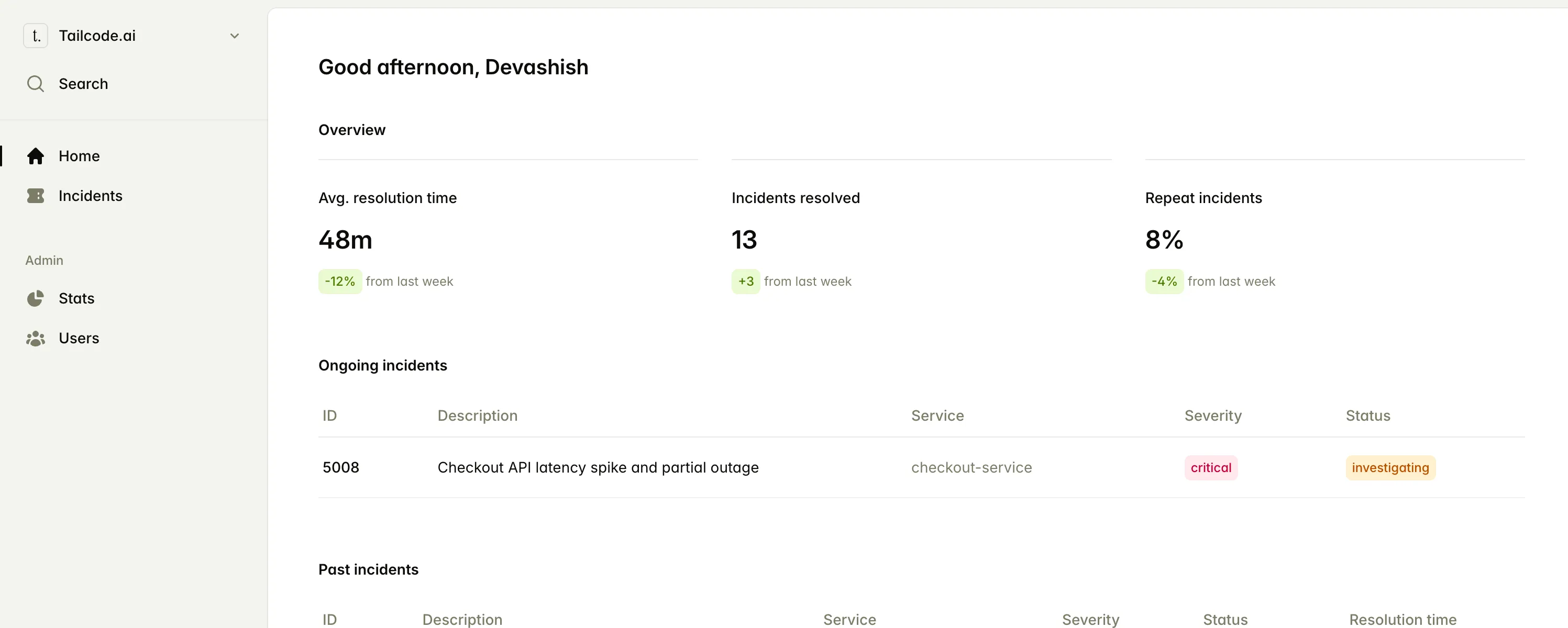The height and width of the screenshot is (628, 1568).
Task: Click the checkout-service service name
Action: pos(971,467)
